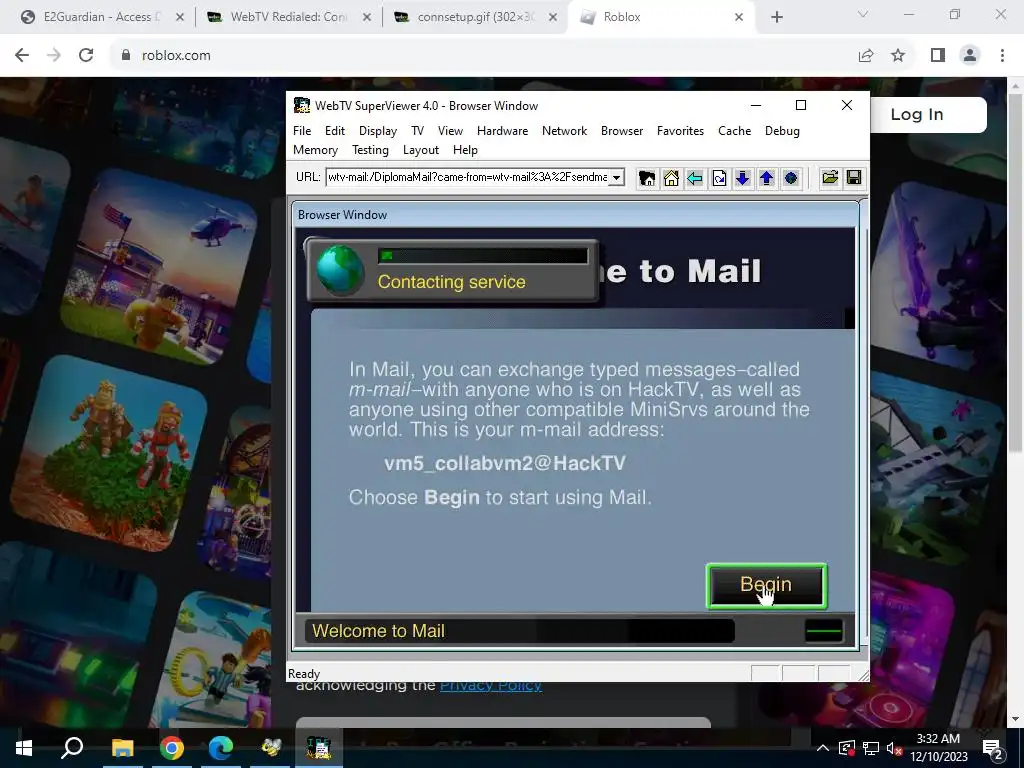Viewport: 1024px width, 768px height.
Task: Click Chrome icon in taskbar
Action: click(172, 748)
